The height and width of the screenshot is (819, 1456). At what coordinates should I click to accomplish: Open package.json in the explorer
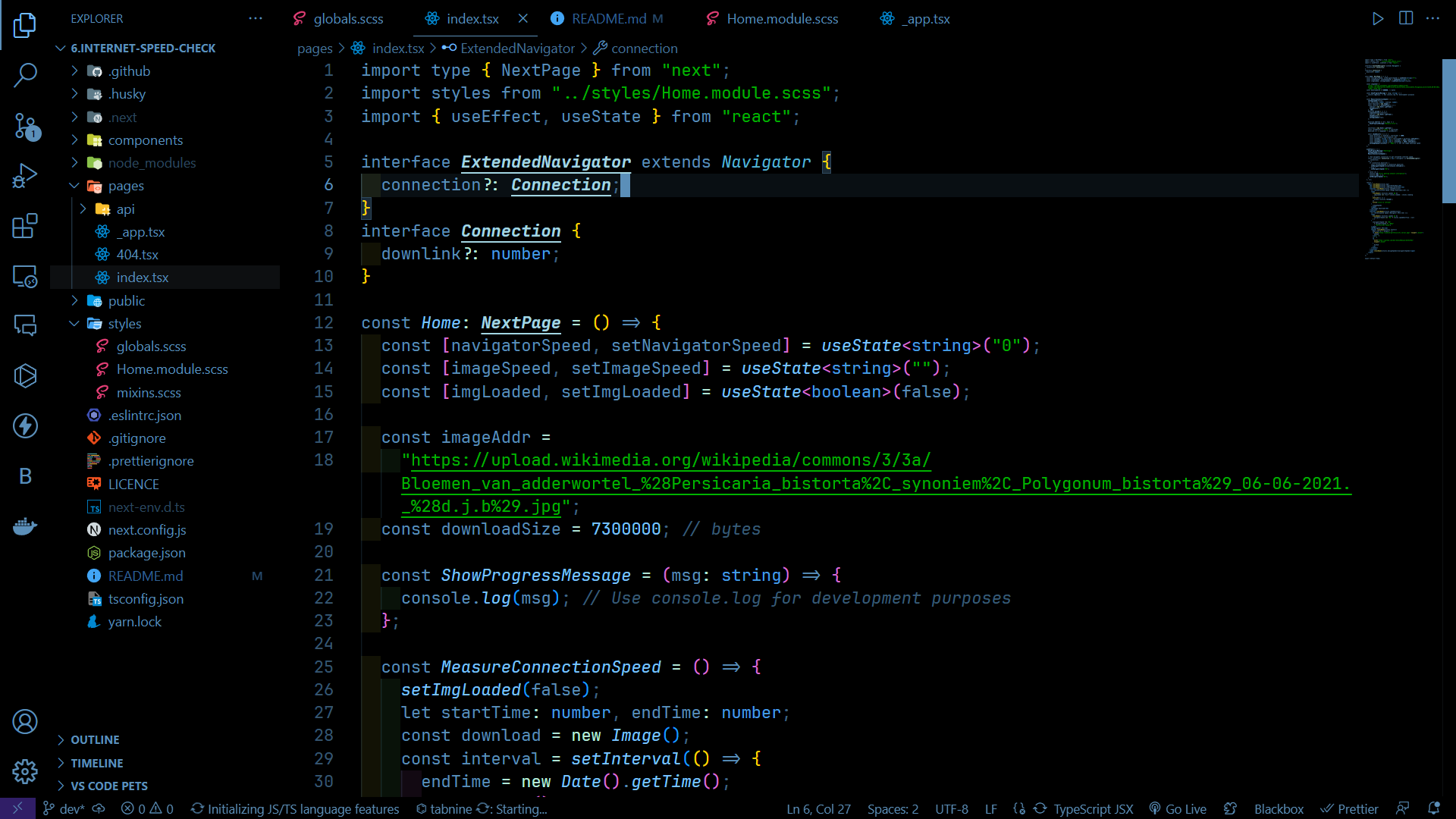tap(146, 553)
